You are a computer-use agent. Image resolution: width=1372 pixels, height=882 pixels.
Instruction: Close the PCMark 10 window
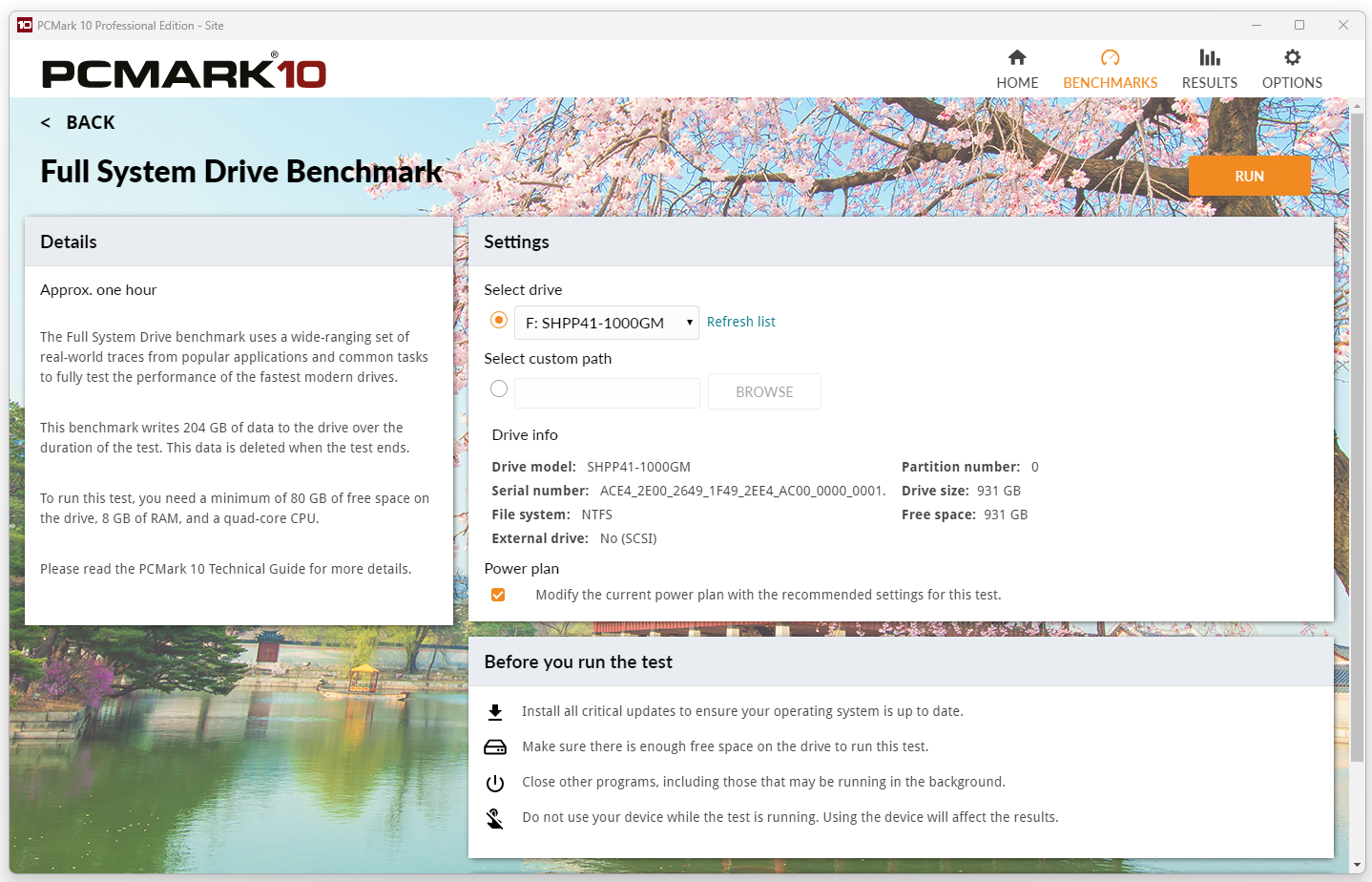[x=1342, y=25]
